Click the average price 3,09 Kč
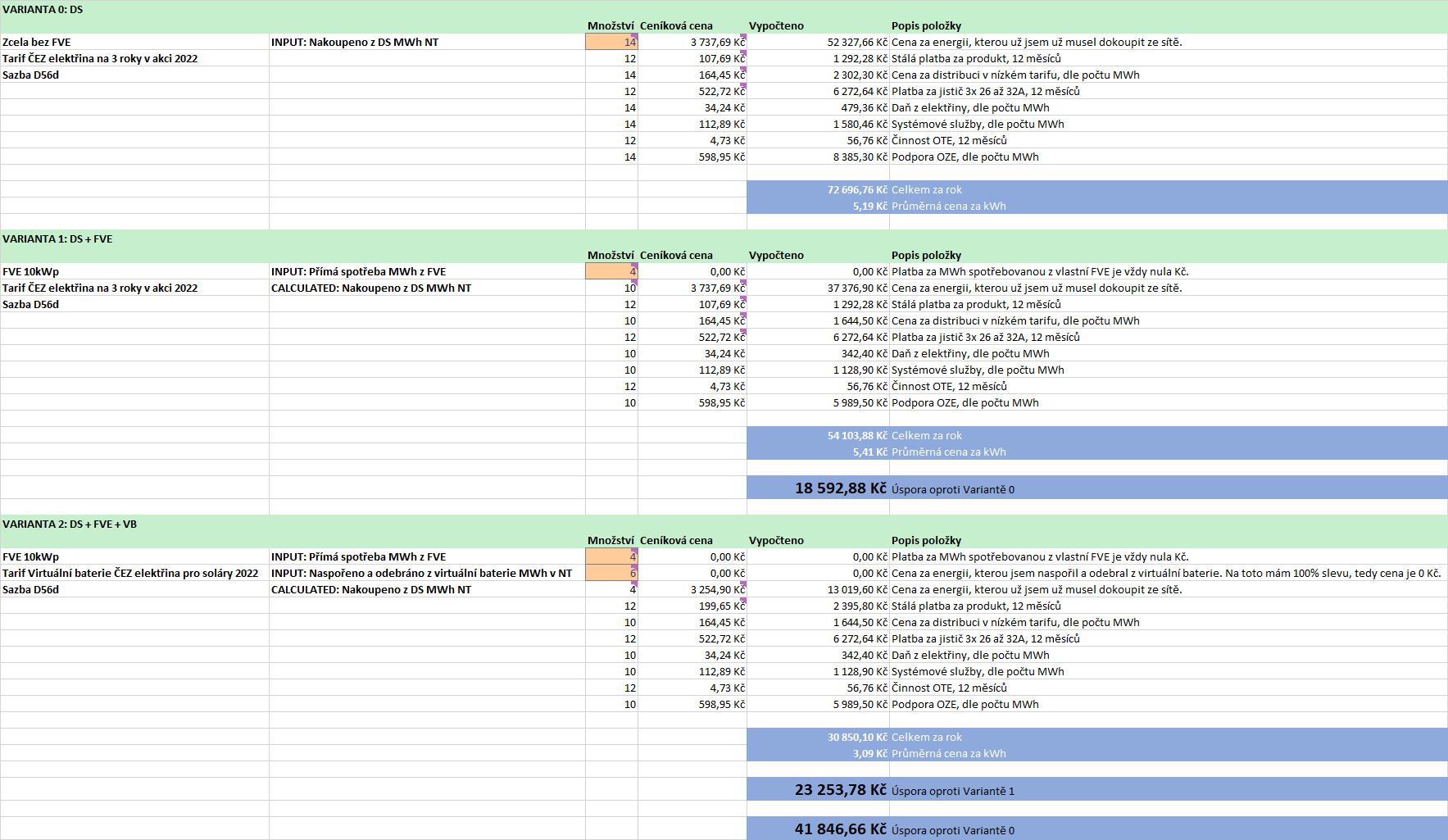The image size is (1448, 840). [x=869, y=753]
